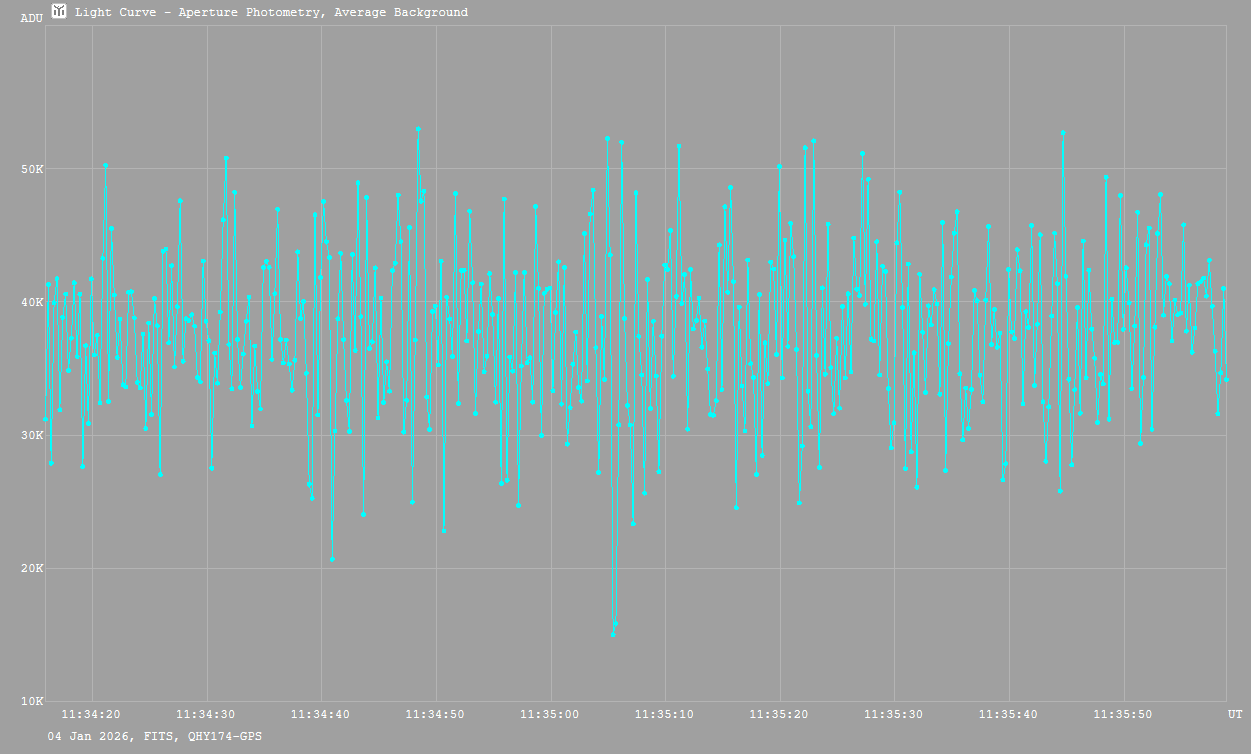Select the 11:35:10 time tick label

pos(665,714)
